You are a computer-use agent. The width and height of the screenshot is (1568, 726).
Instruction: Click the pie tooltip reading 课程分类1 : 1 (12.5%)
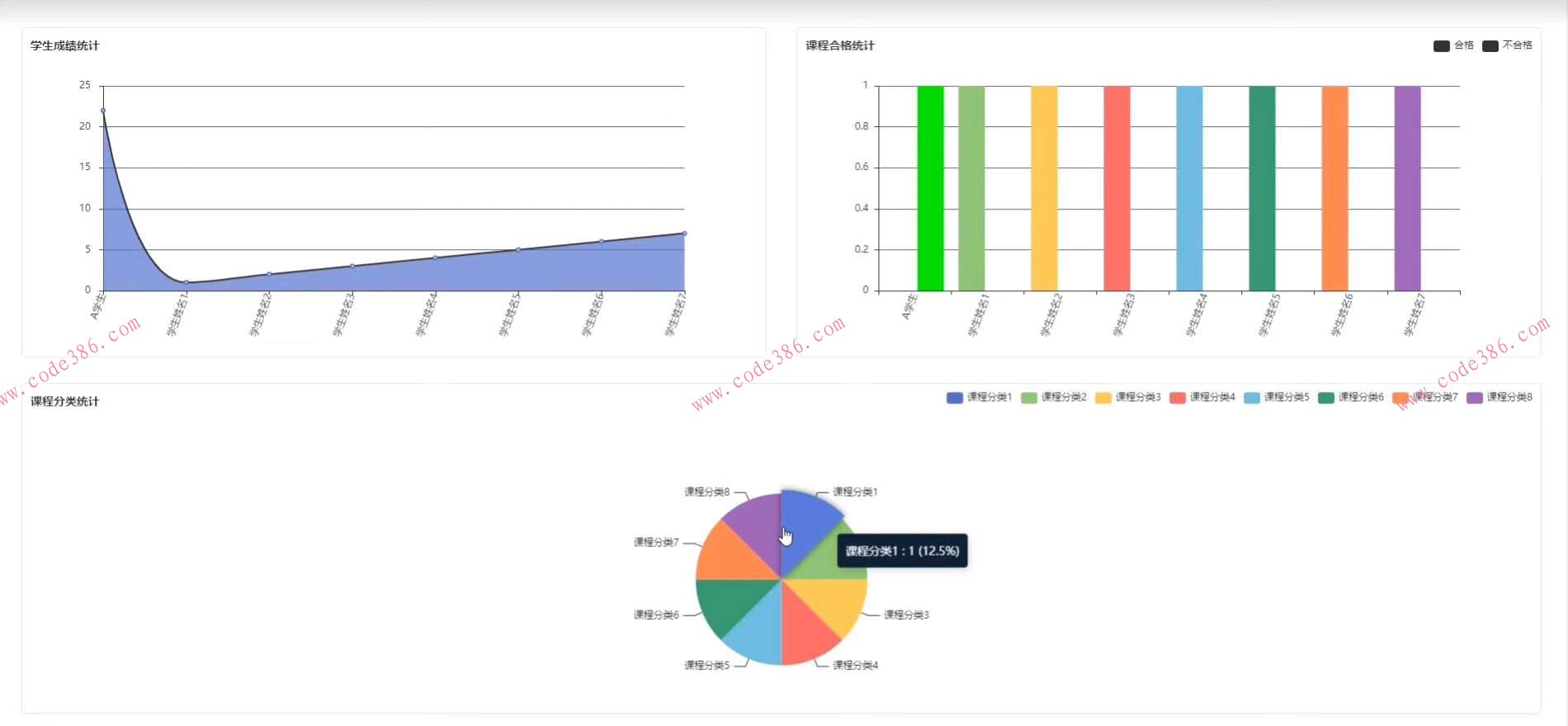point(902,551)
